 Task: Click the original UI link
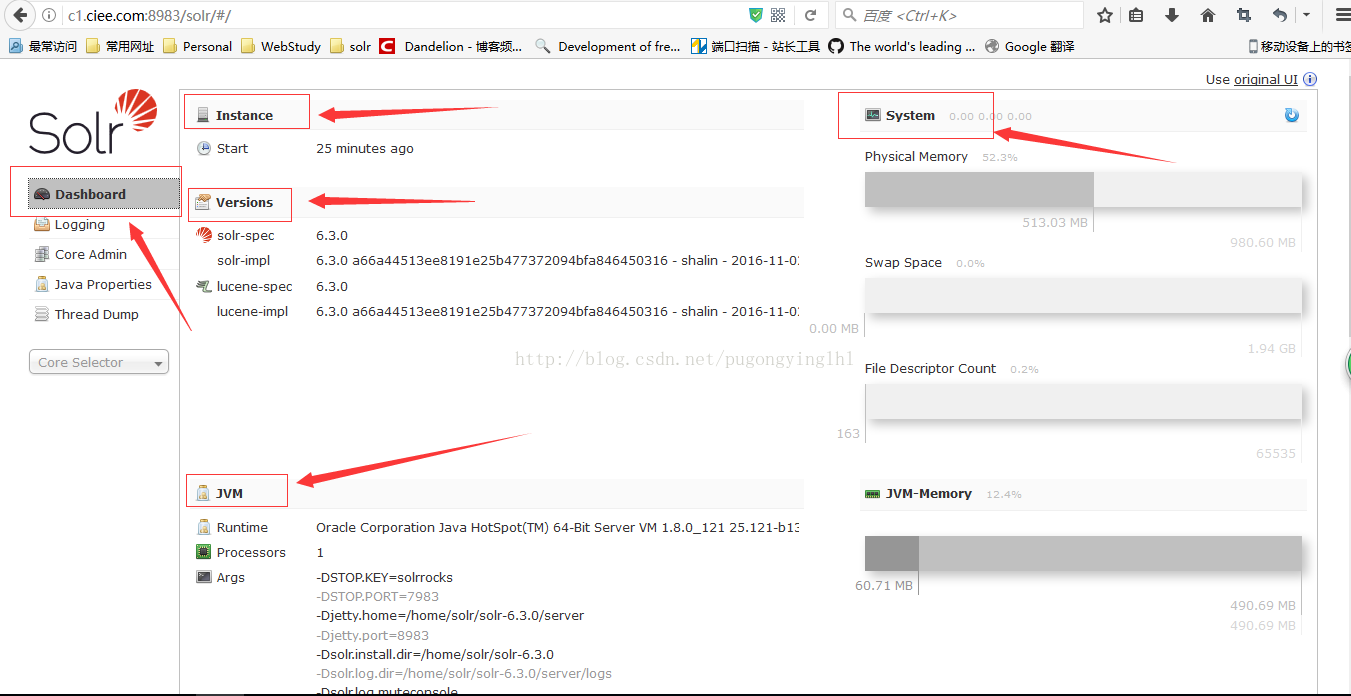(1265, 79)
